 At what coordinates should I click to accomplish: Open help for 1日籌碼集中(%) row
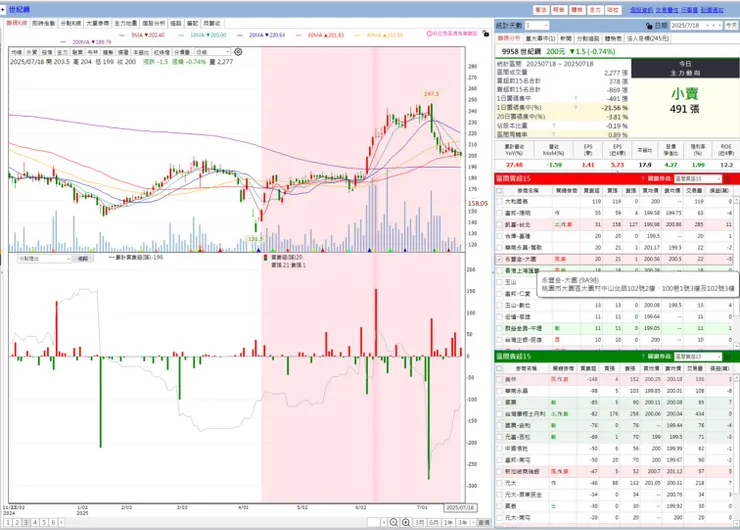[575, 108]
